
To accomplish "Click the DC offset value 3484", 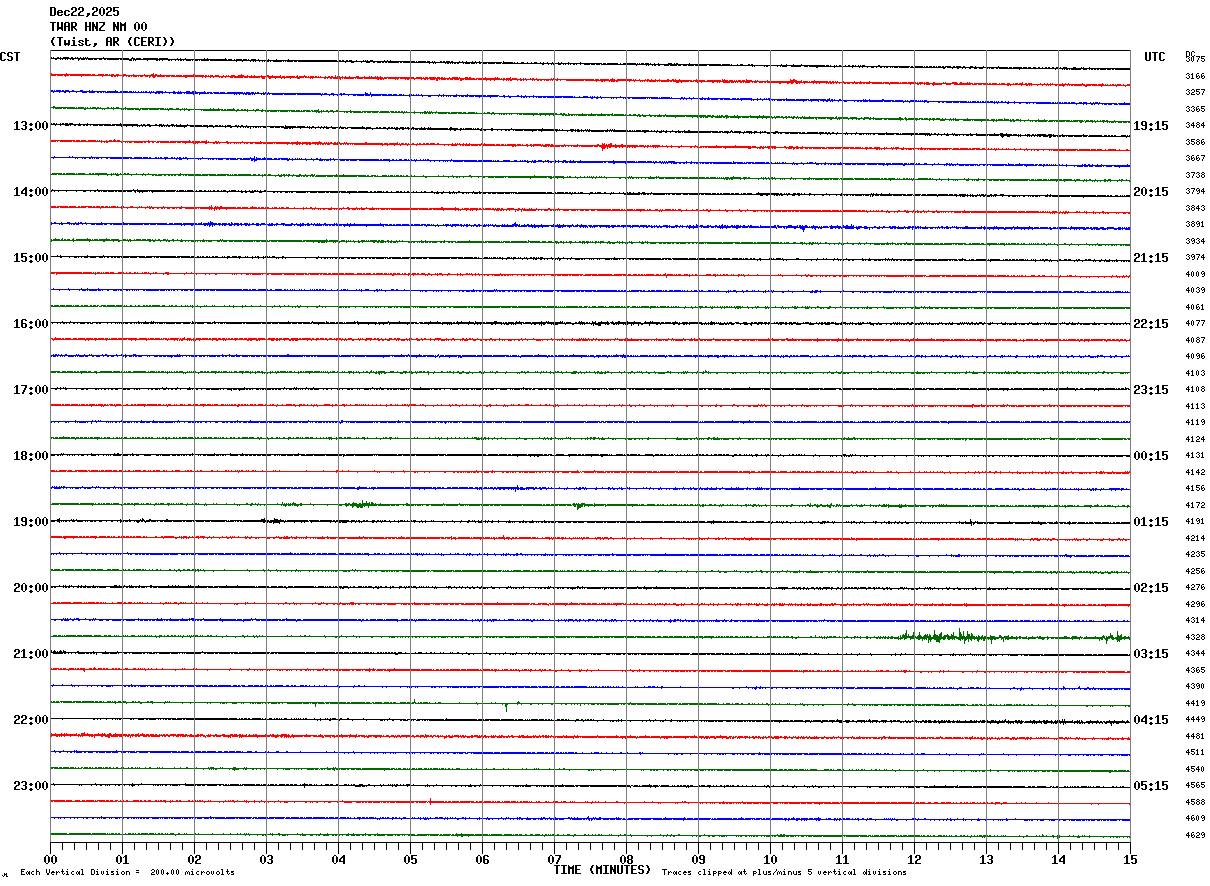I will pyautogui.click(x=1195, y=126).
